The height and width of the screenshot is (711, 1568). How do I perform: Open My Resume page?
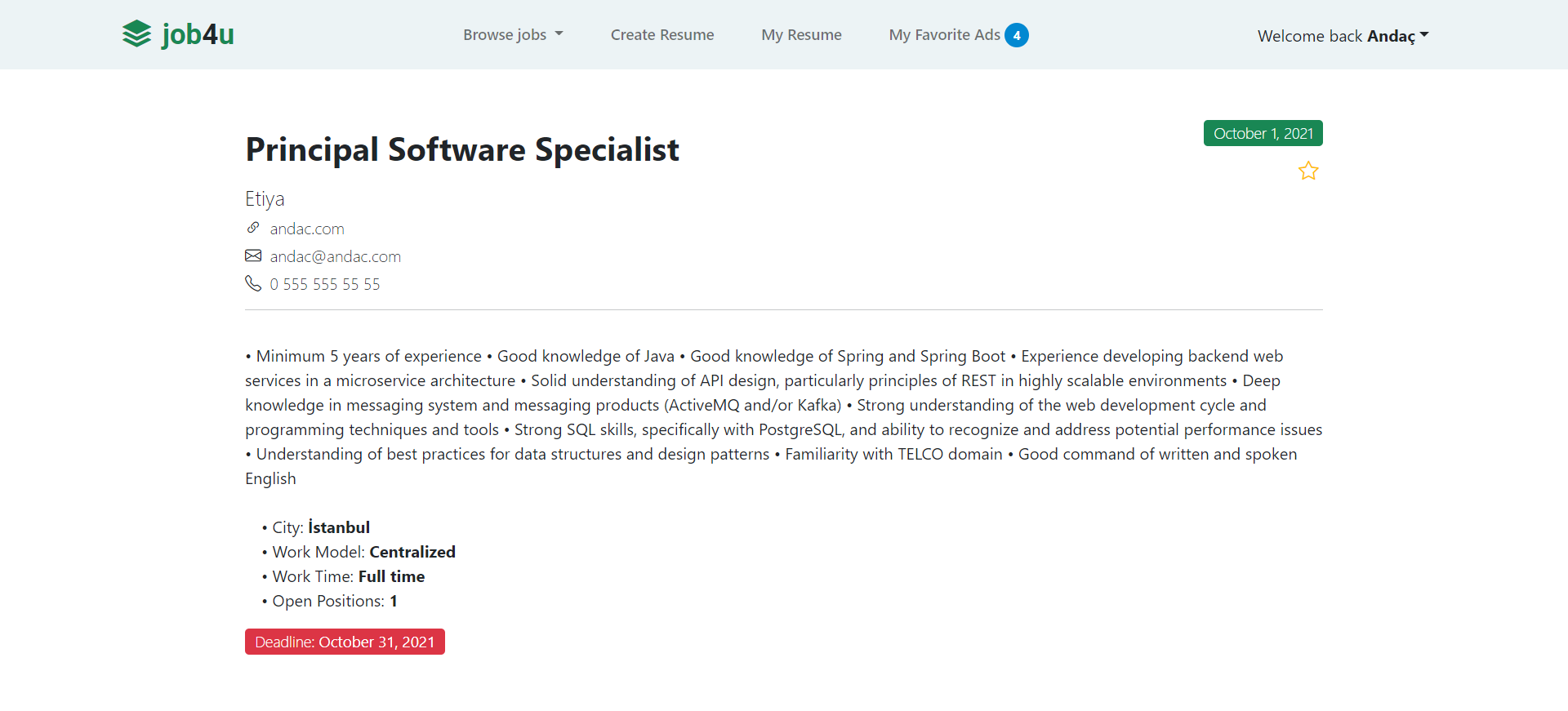coord(801,34)
